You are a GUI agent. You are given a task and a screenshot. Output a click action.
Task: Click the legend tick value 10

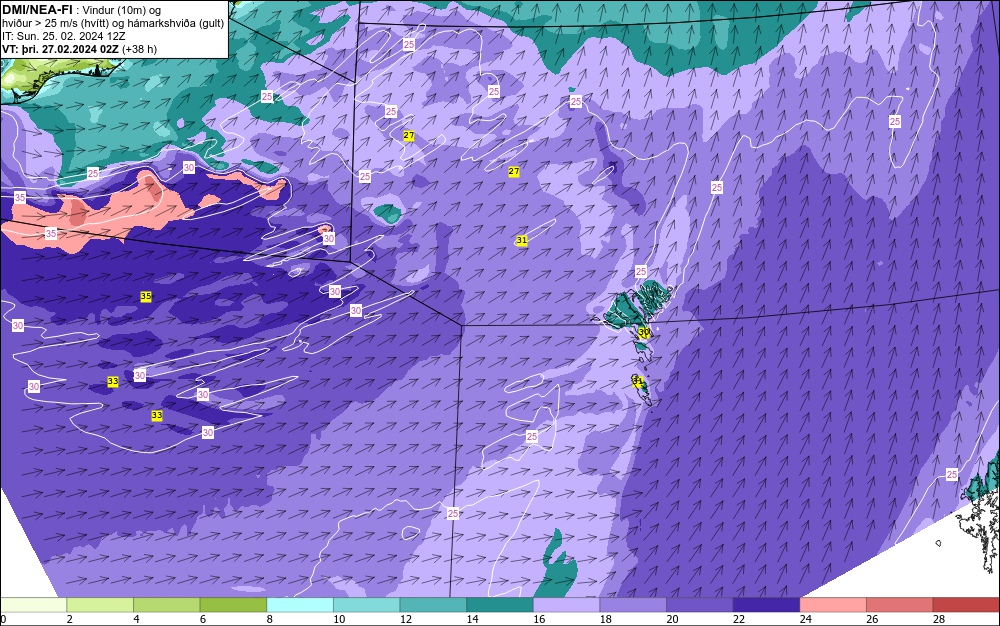(339, 619)
